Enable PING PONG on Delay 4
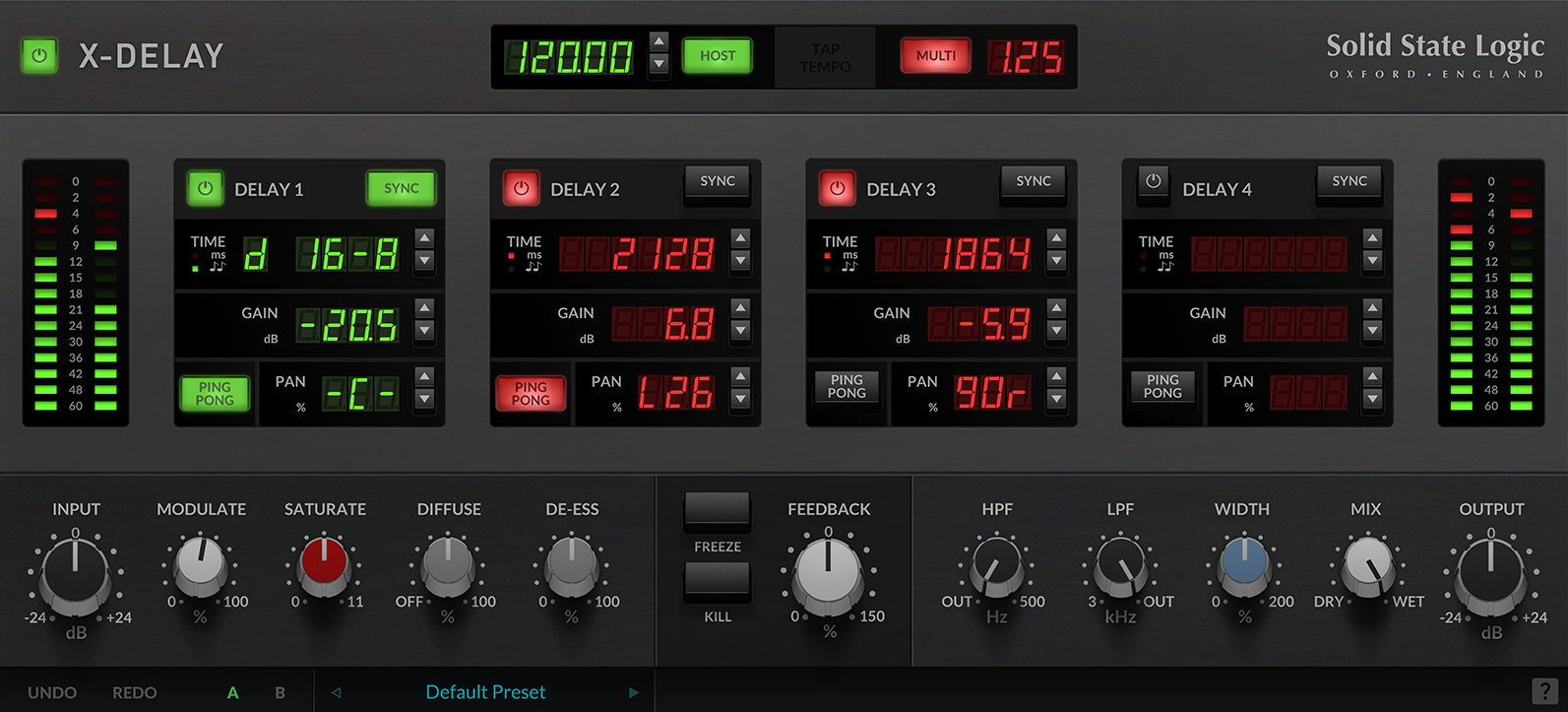 pyautogui.click(x=1162, y=387)
